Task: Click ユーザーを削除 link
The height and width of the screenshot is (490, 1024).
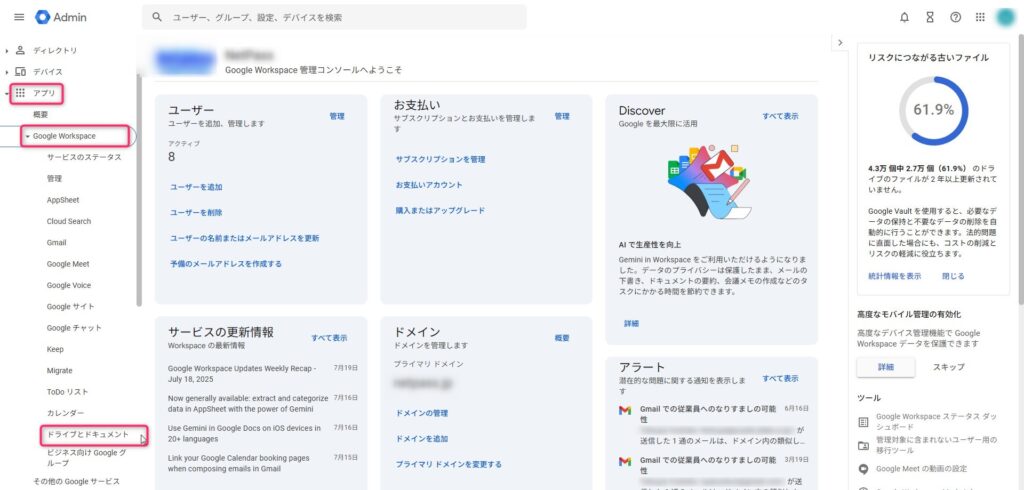Action: pyautogui.click(x=196, y=213)
